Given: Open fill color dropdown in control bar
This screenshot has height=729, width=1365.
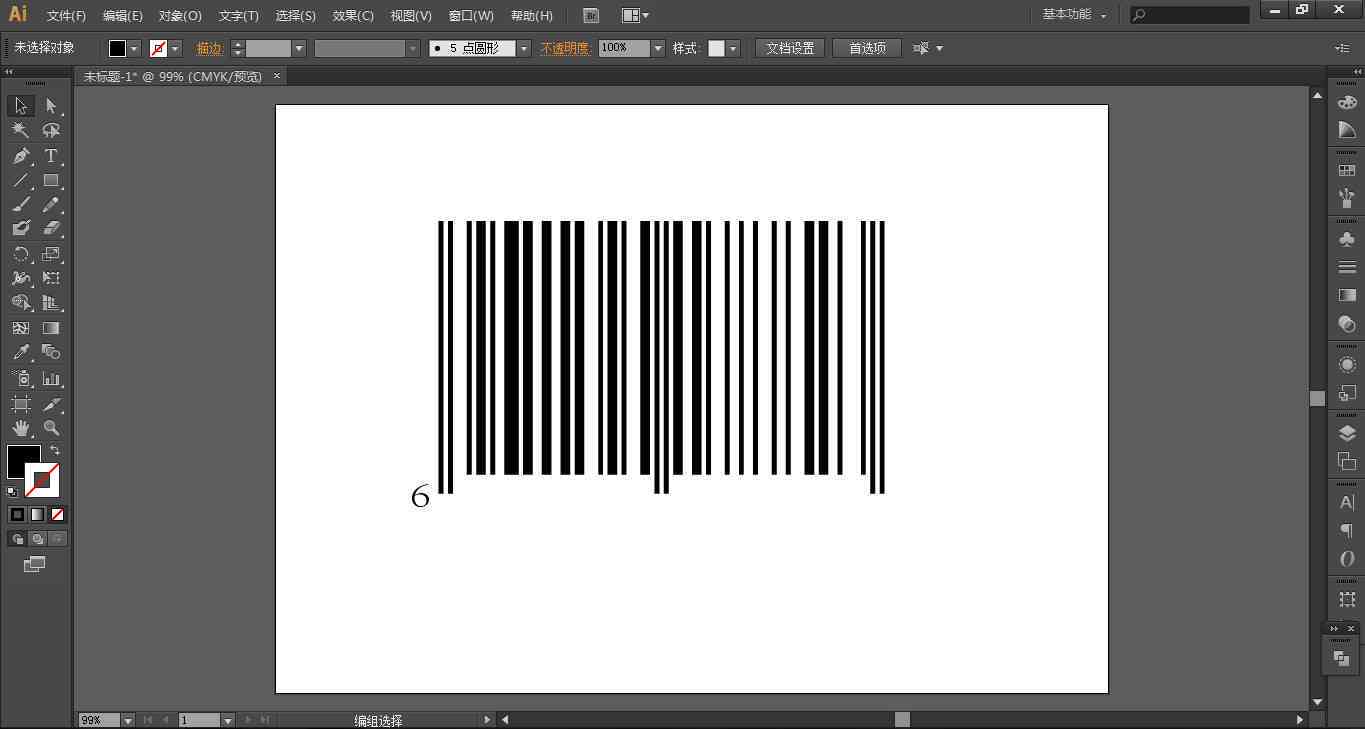Looking at the screenshot, I should 134,48.
